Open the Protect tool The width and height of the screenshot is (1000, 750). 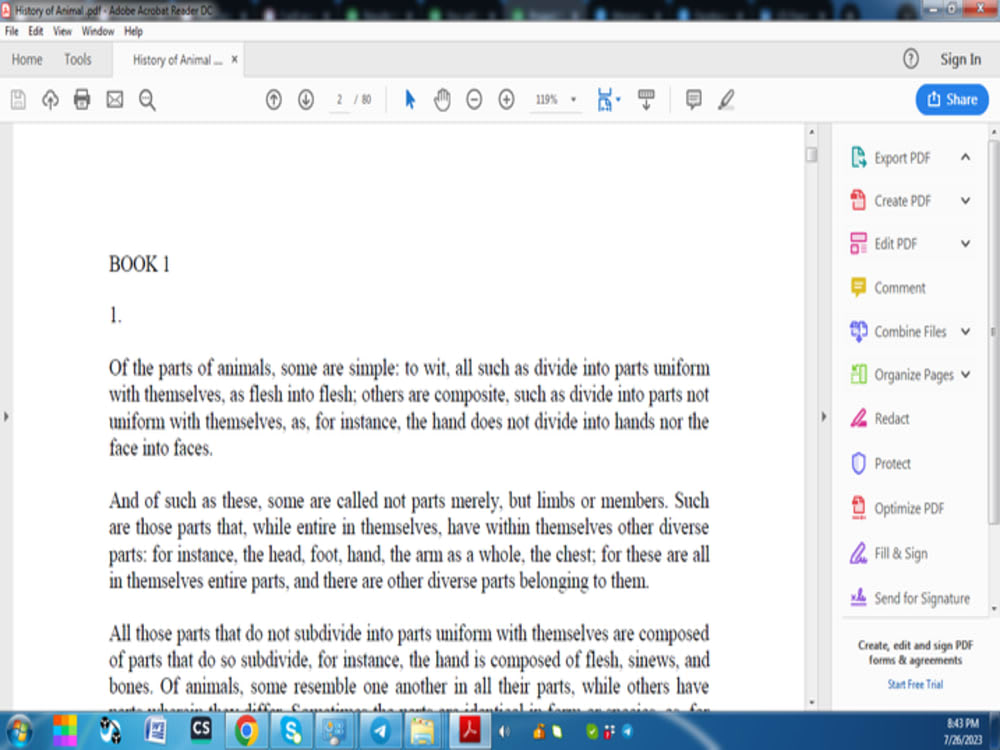pos(892,464)
